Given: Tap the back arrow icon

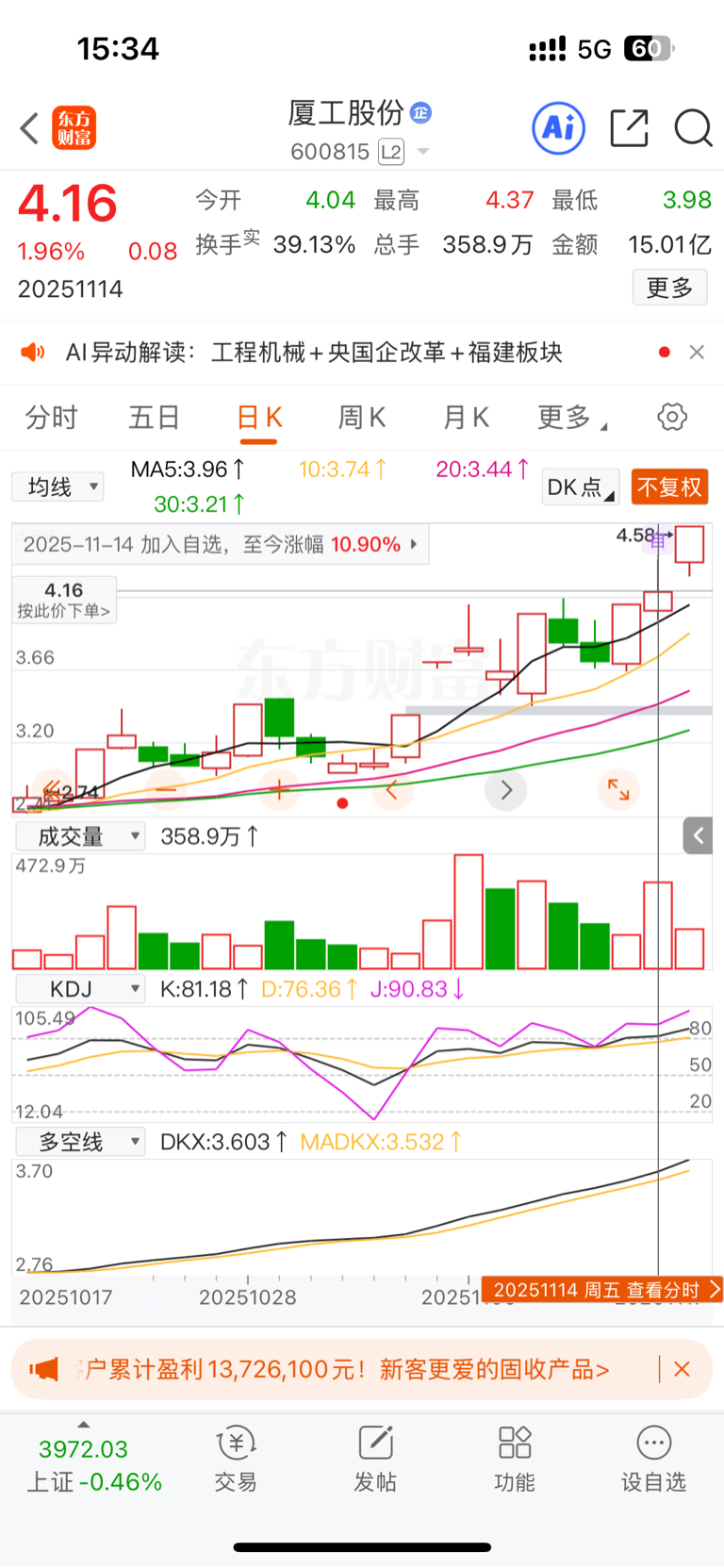Looking at the screenshot, I should (x=29, y=128).
